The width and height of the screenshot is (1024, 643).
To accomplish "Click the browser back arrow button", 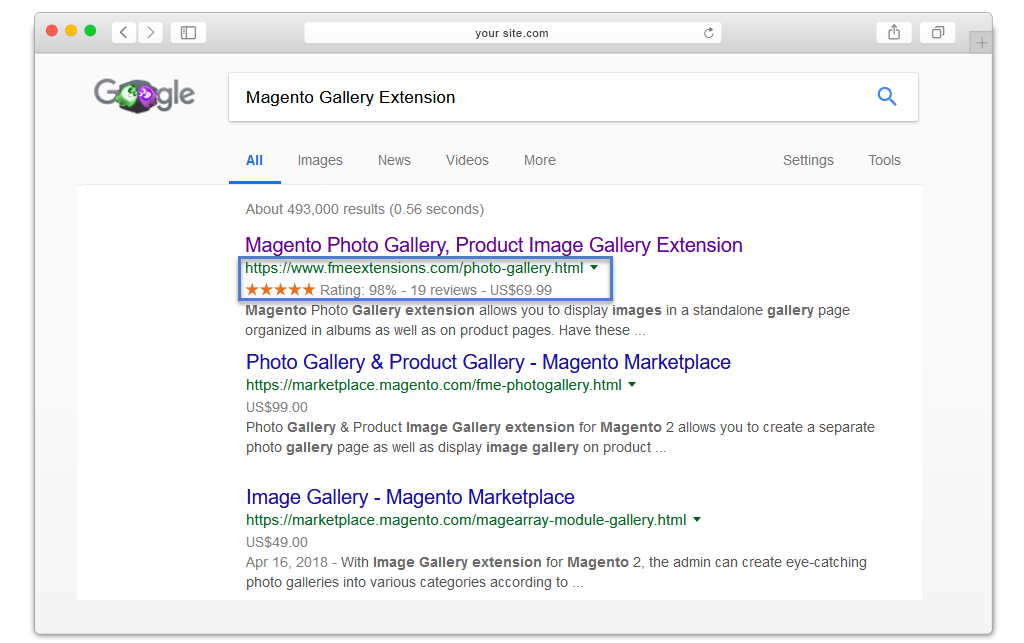I will point(124,32).
